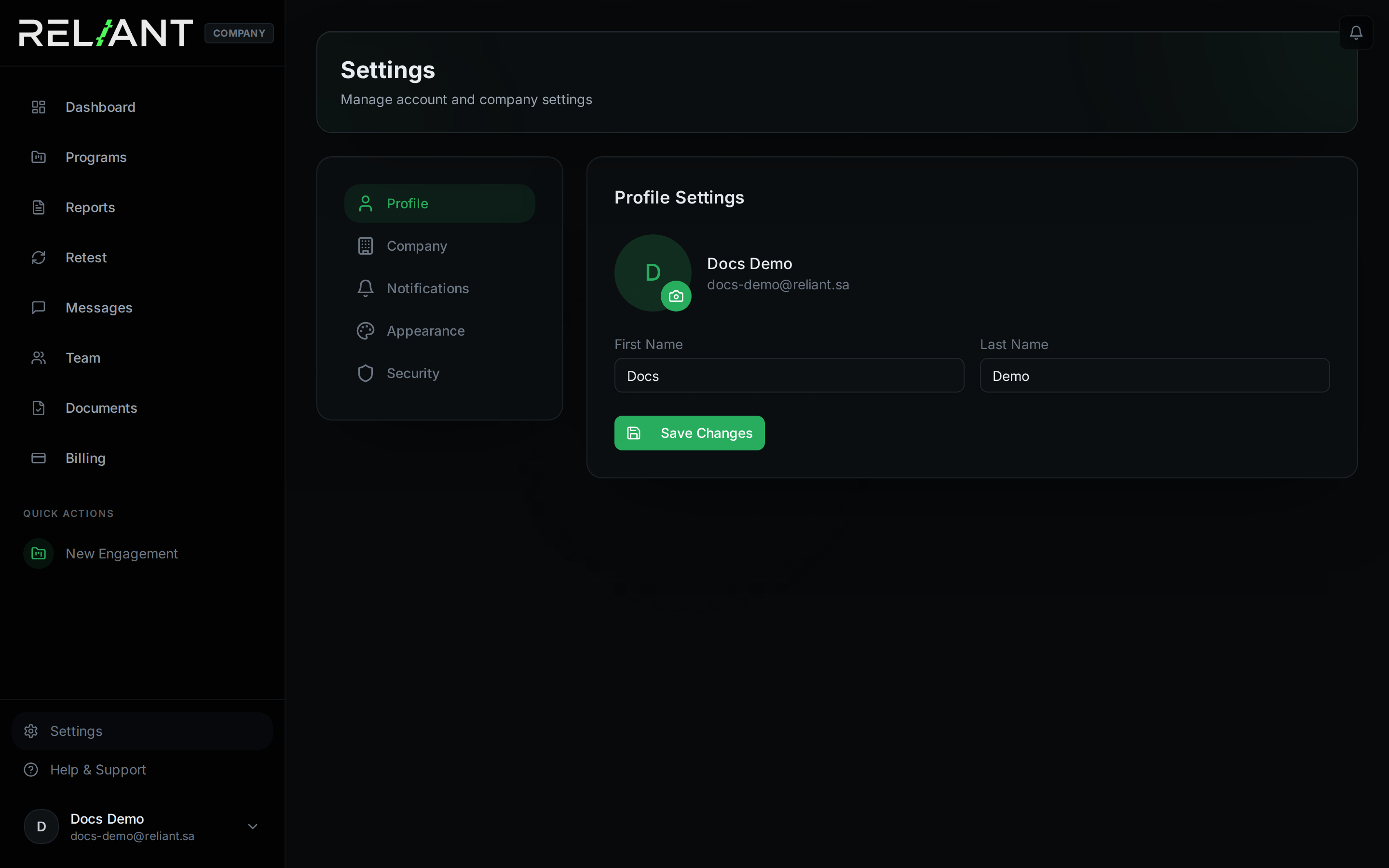Viewport: 1389px width, 868px height.
Task: Start a New Engagement quick action
Action: click(x=142, y=554)
